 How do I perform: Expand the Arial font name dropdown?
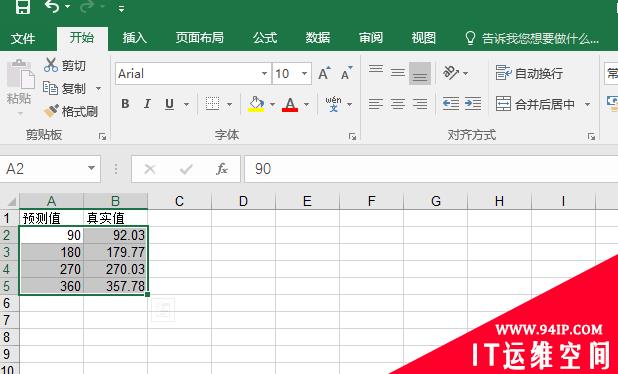(x=264, y=74)
